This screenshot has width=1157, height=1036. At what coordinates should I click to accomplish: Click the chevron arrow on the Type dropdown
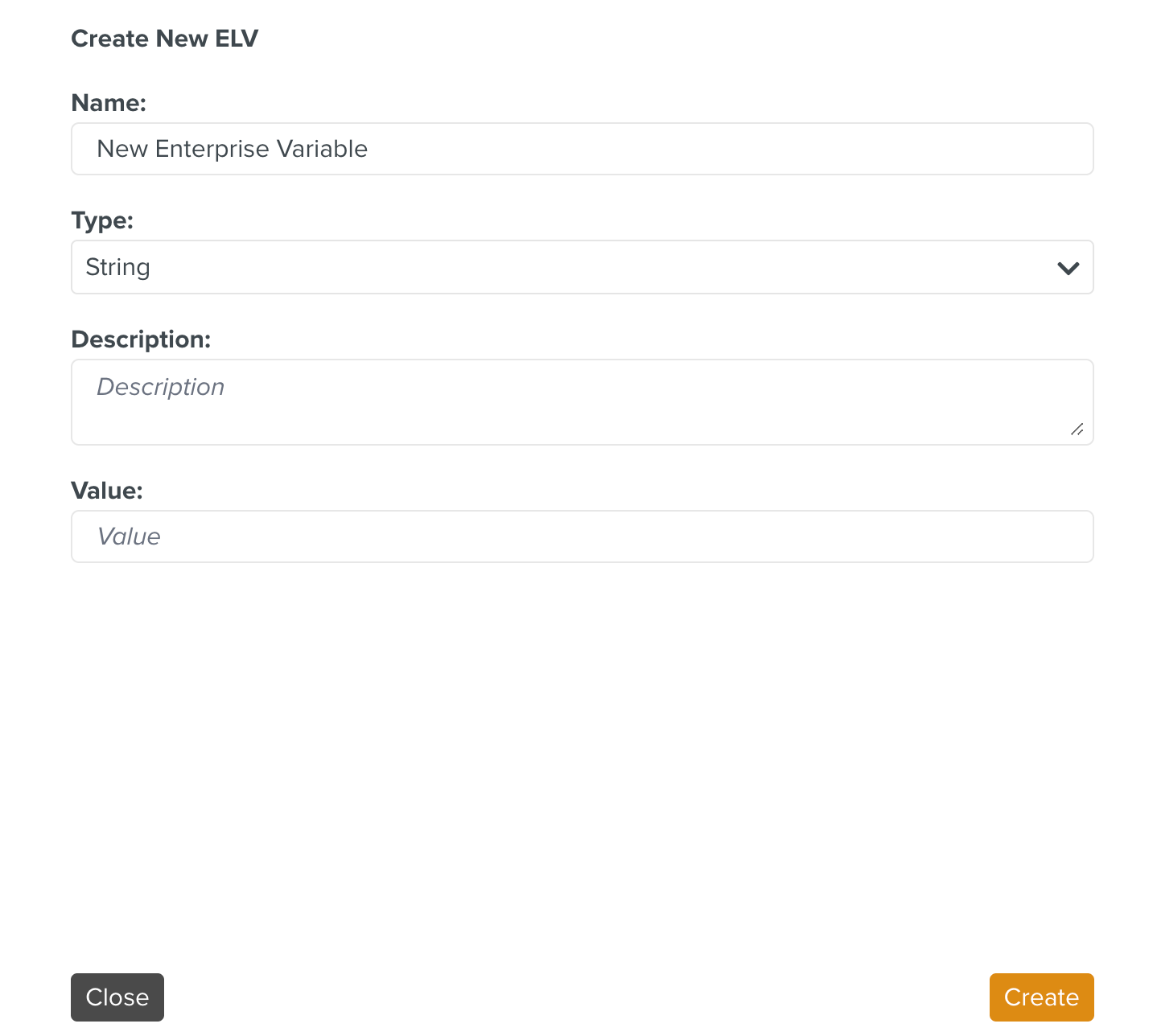(x=1068, y=268)
